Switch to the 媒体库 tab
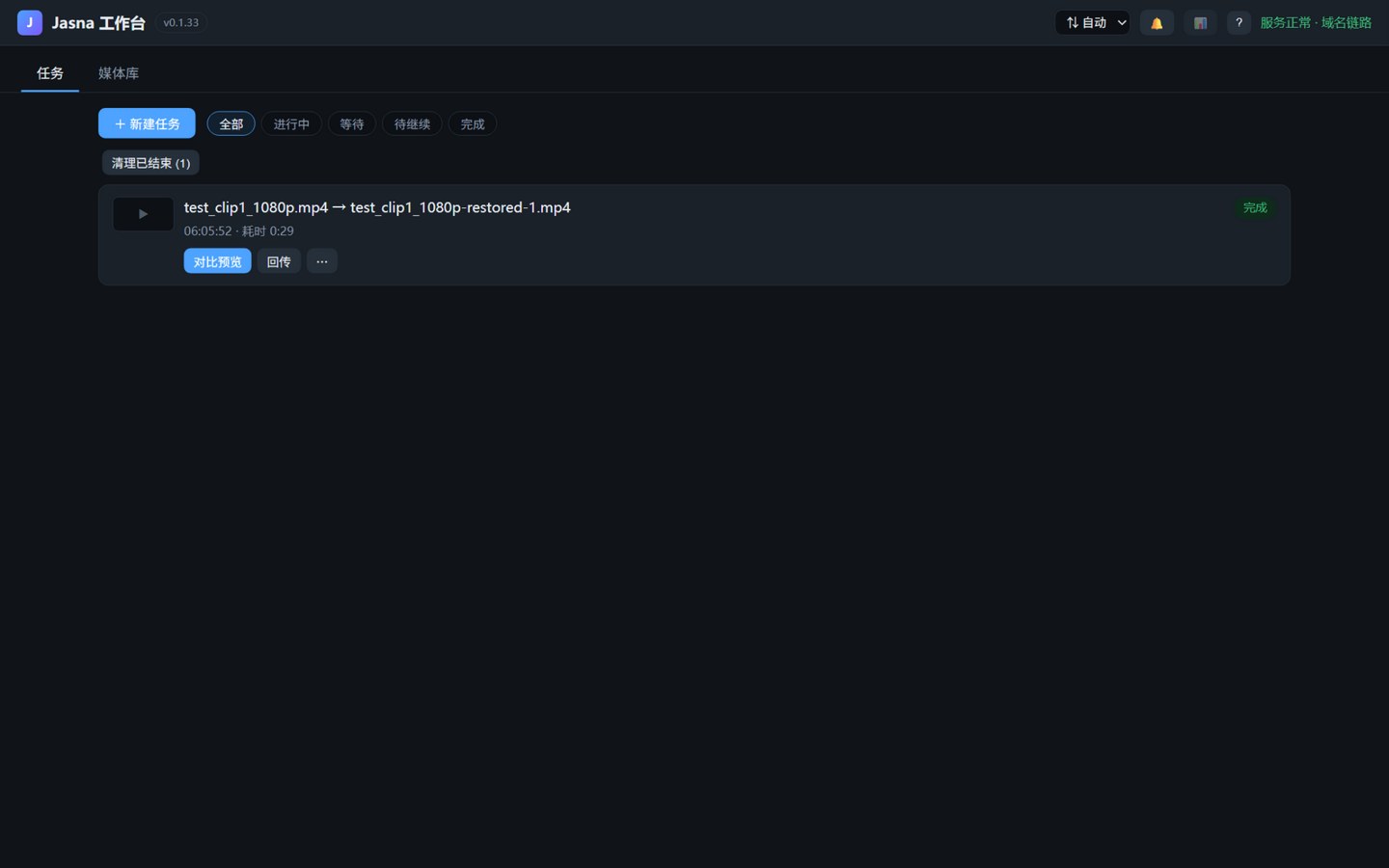 [119, 73]
